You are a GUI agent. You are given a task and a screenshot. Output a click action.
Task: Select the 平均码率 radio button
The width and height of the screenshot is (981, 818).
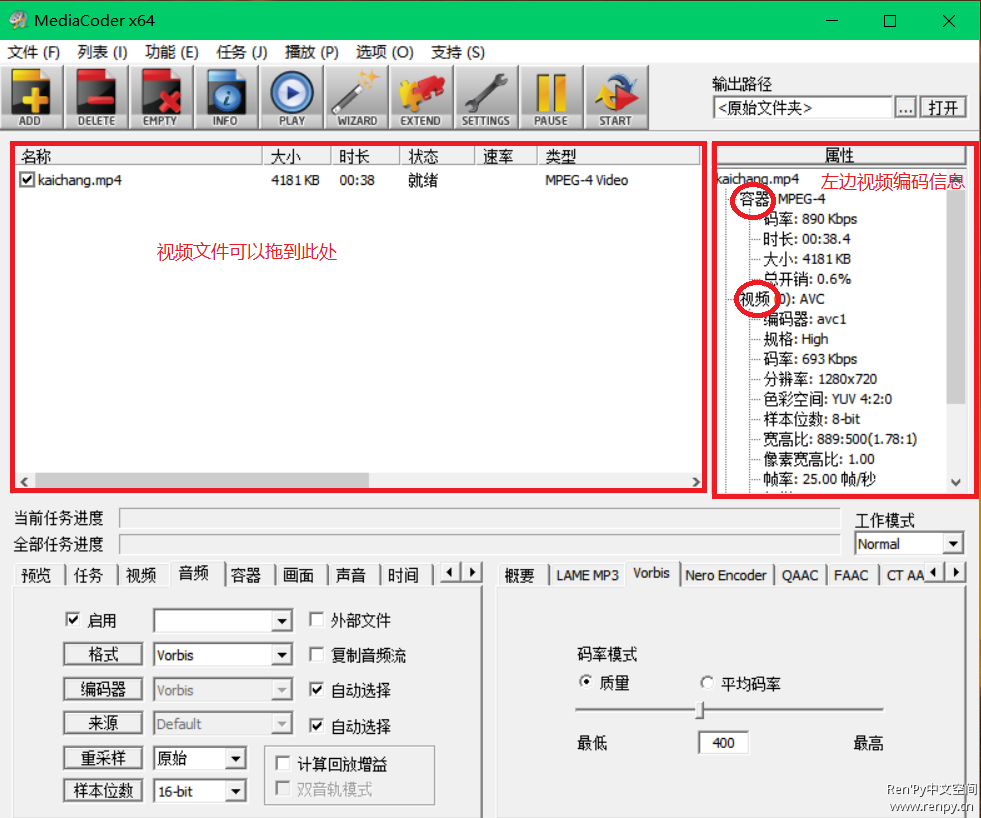[707, 683]
